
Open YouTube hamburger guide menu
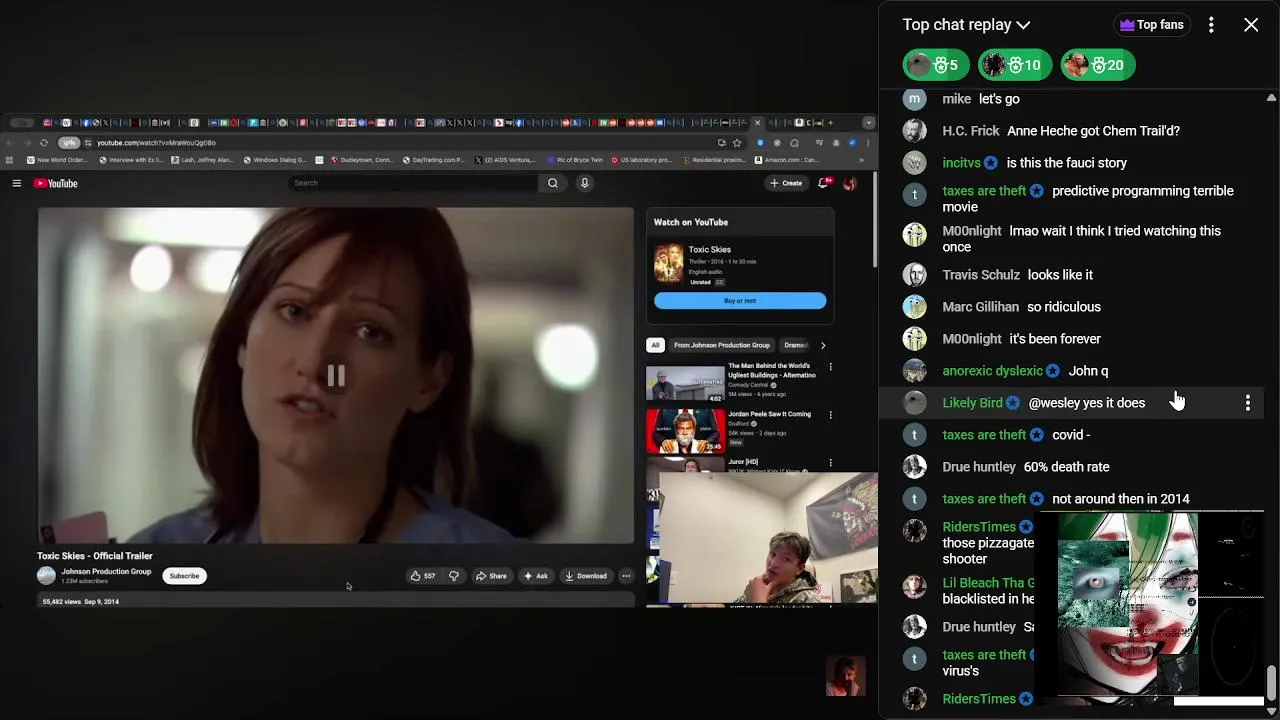point(17,183)
